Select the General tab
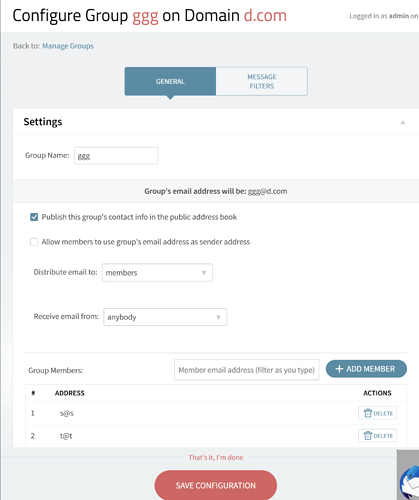Image resolution: width=419 pixels, height=500 pixels. point(170,81)
